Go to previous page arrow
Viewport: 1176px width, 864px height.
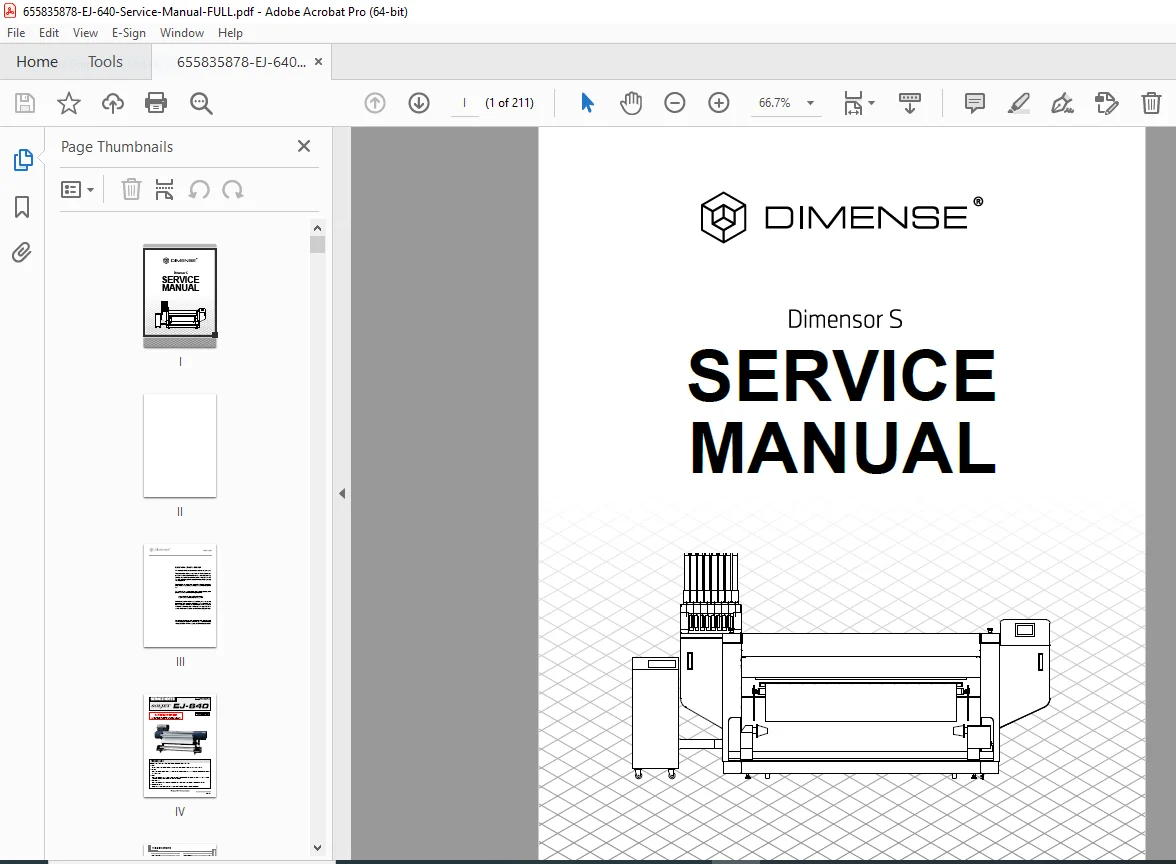[375, 103]
